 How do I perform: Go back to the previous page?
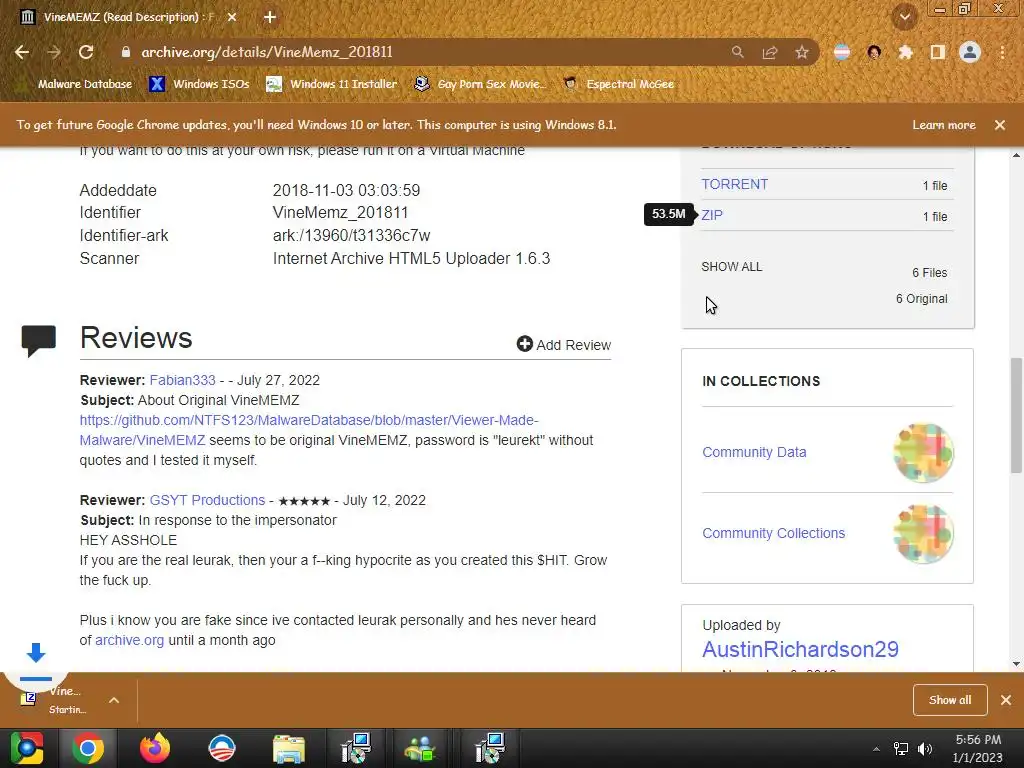click(22, 52)
